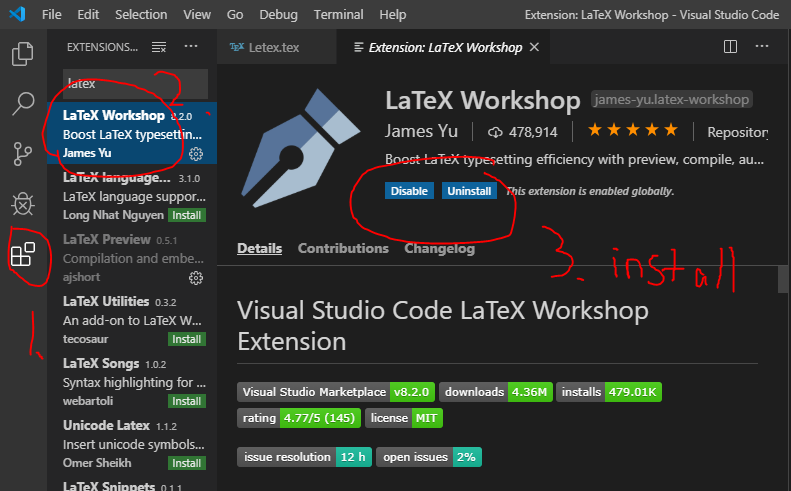
Task: Click the five-star rating of LaTeX Workshop
Action: pos(633,131)
